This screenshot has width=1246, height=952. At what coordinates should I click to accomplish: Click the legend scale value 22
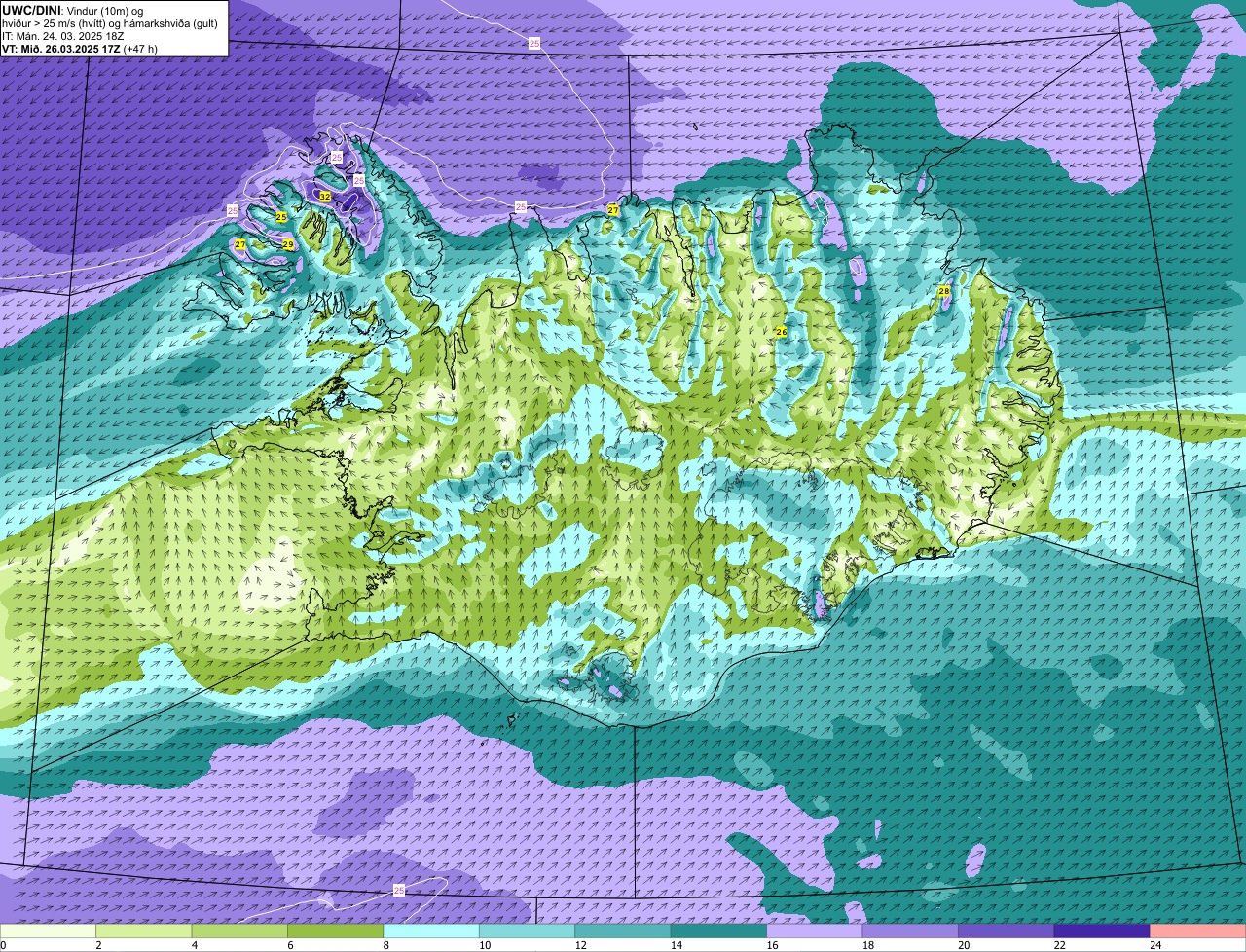click(x=1059, y=945)
